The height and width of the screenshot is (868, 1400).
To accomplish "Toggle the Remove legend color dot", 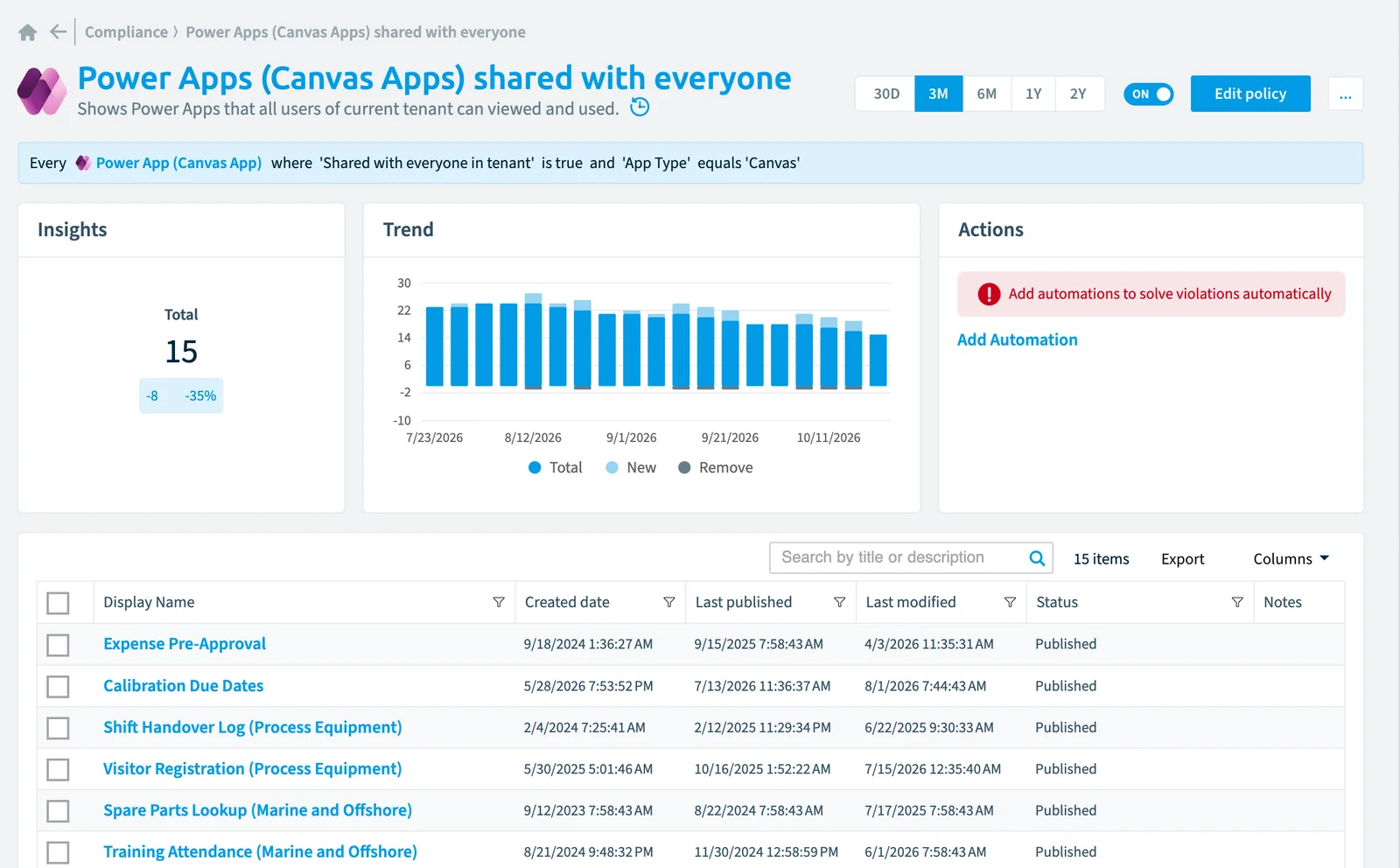I will click(x=684, y=467).
